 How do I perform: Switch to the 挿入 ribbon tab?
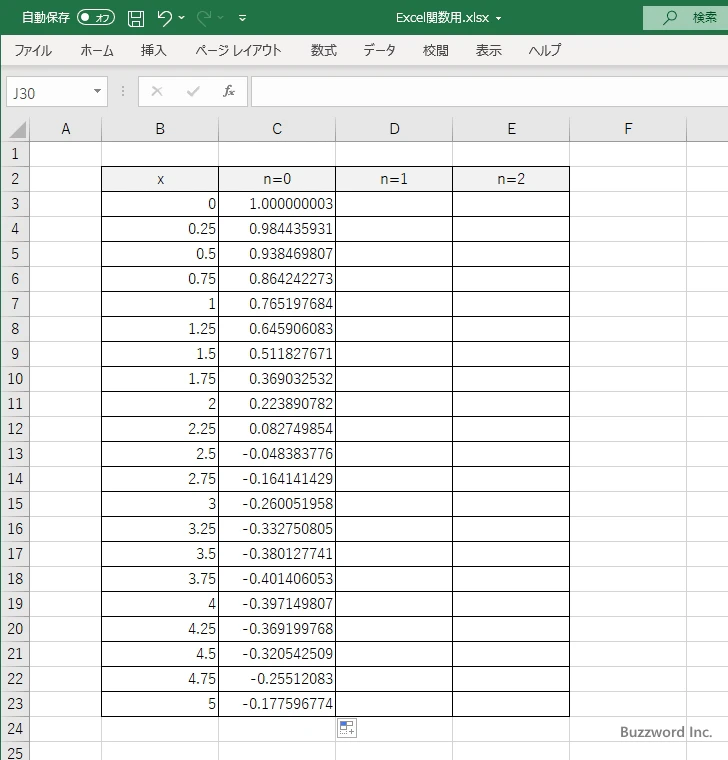point(154,50)
